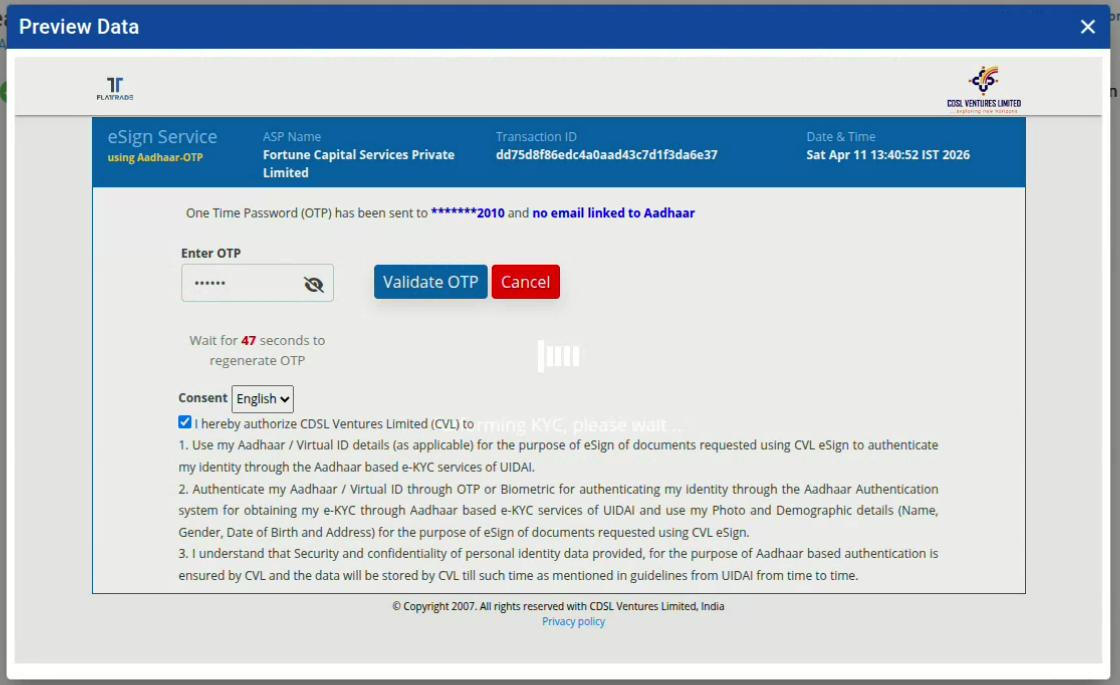The width and height of the screenshot is (1120, 685).
Task: Show the hidden OTP with eye icon
Action: click(314, 284)
